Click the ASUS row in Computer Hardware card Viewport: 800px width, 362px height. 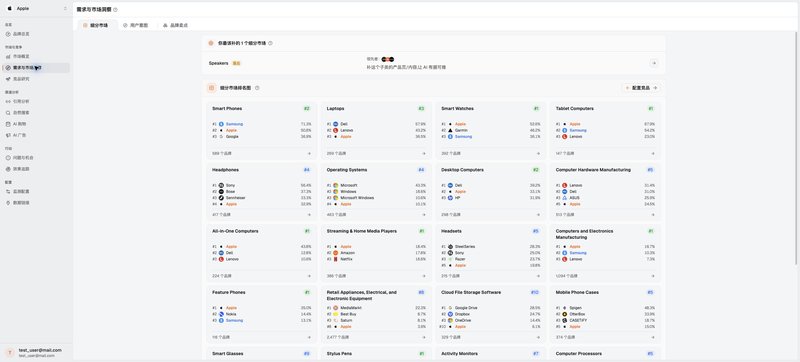pyautogui.click(x=605, y=198)
